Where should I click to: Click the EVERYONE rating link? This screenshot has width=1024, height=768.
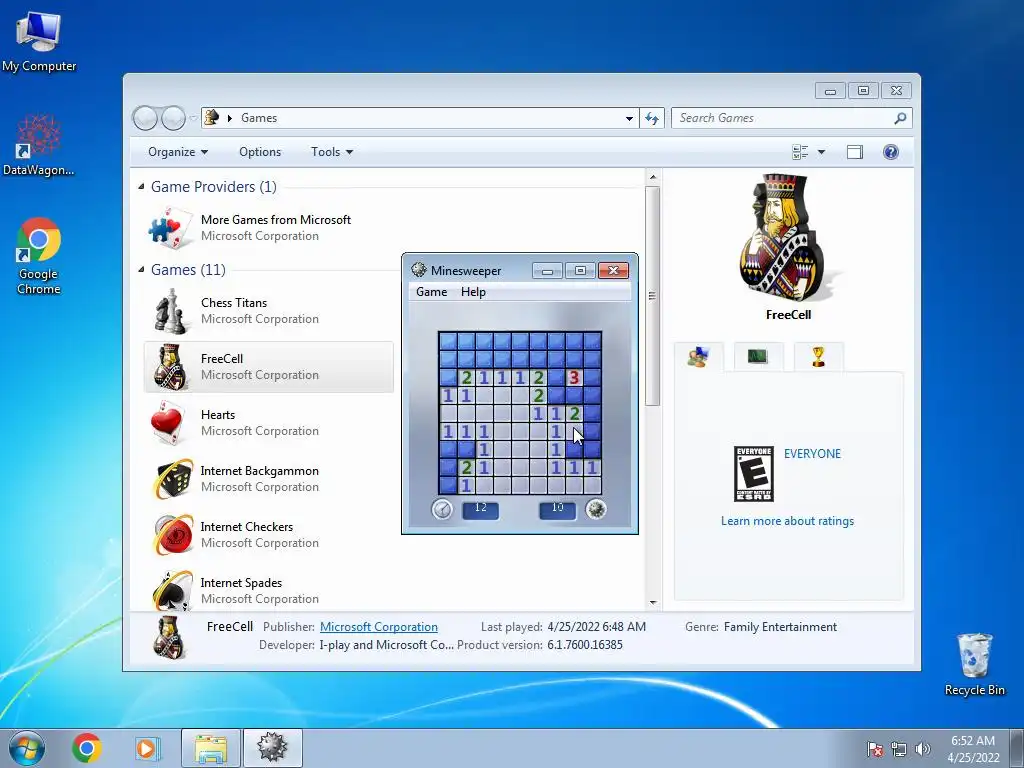pyautogui.click(x=812, y=454)
